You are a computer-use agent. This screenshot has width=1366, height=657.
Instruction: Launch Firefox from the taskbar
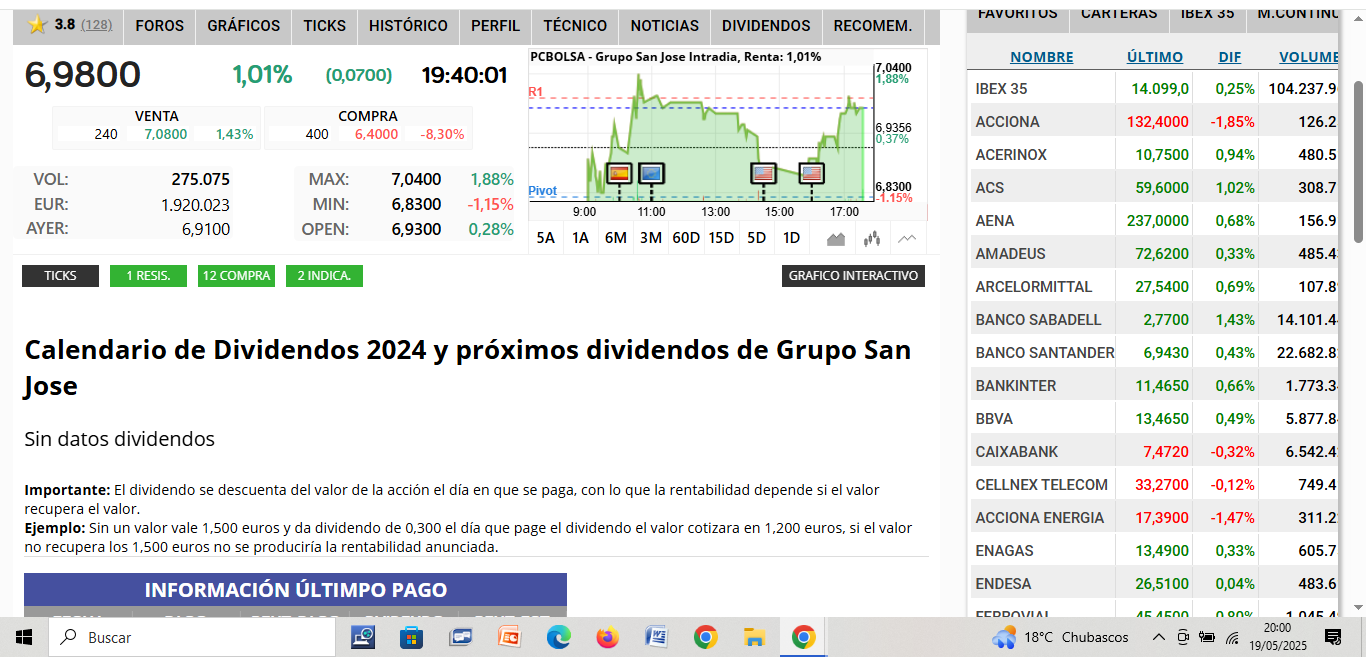coord(607,637)
